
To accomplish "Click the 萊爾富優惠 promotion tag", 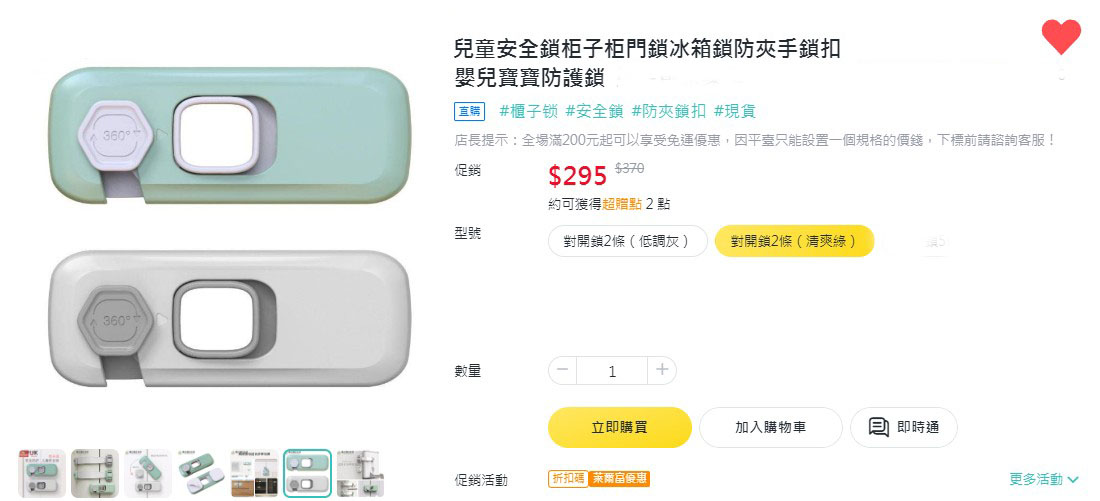I will 618,479.
